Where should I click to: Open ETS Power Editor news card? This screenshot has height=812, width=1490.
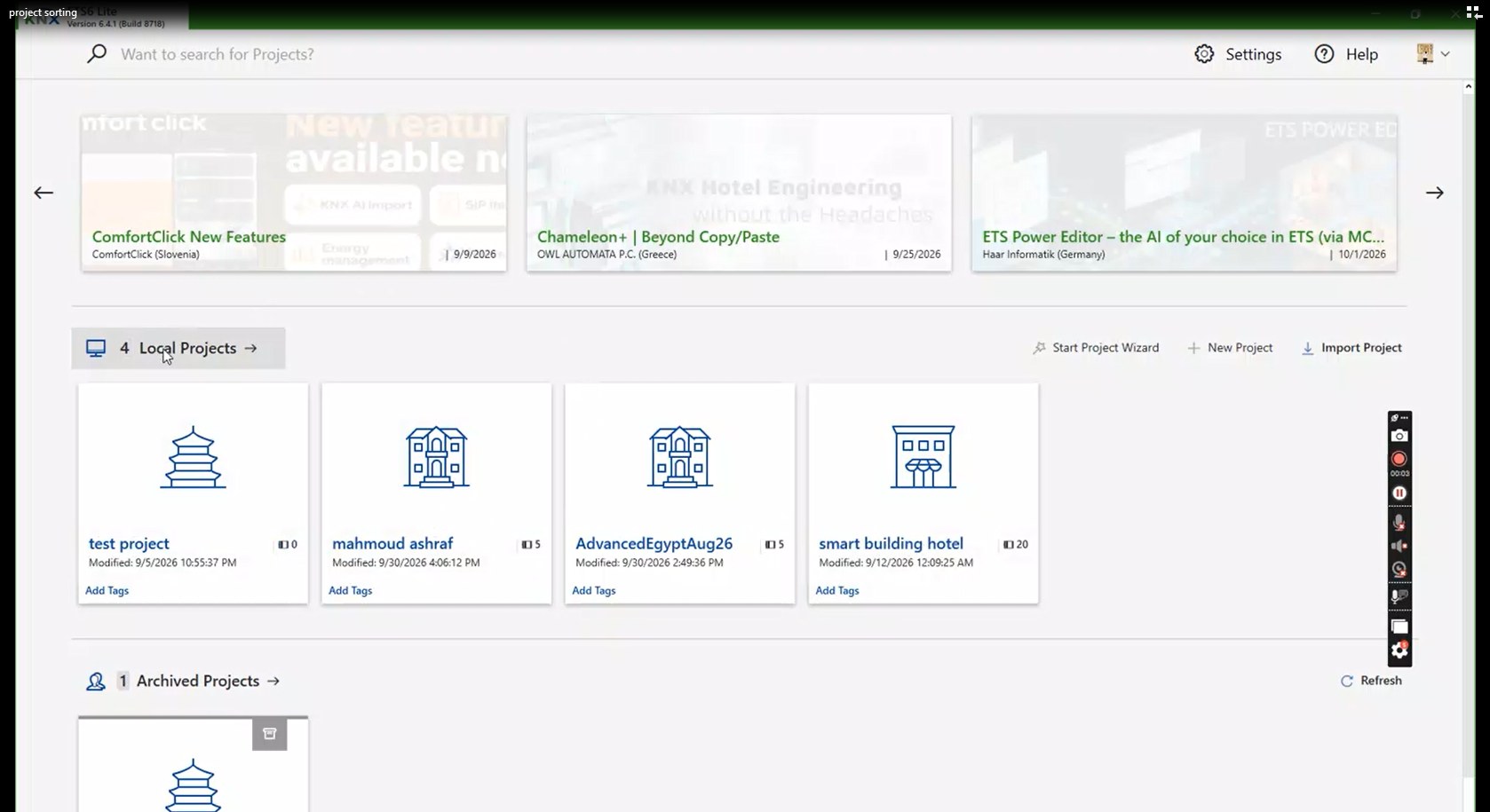pos(1185,193)
